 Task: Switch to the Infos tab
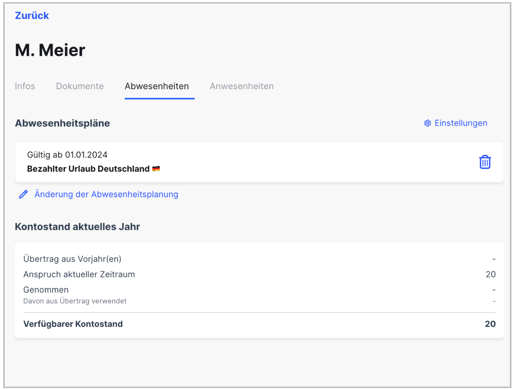25,86
